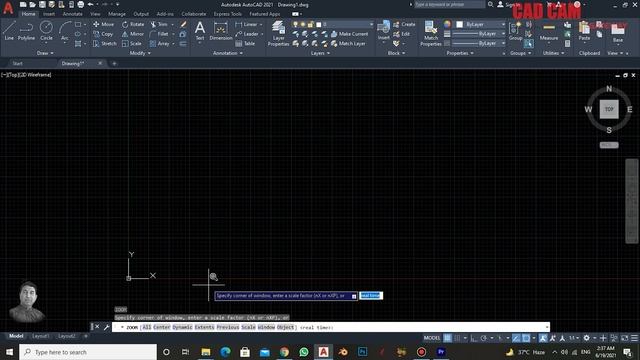Expand the Draw panel
Screen dimensions: 640x360
pyautogui.click(x=45, y=53)
